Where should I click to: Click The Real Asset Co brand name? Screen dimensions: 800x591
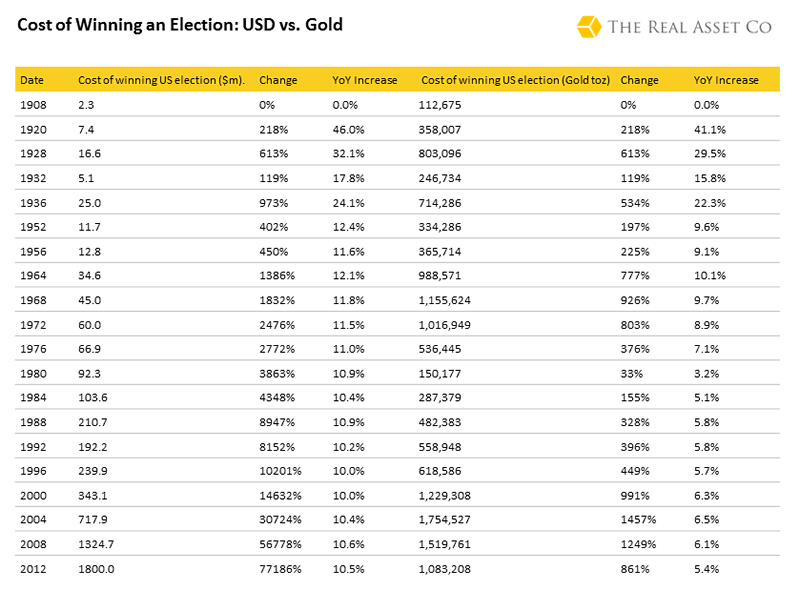(689, 27)
